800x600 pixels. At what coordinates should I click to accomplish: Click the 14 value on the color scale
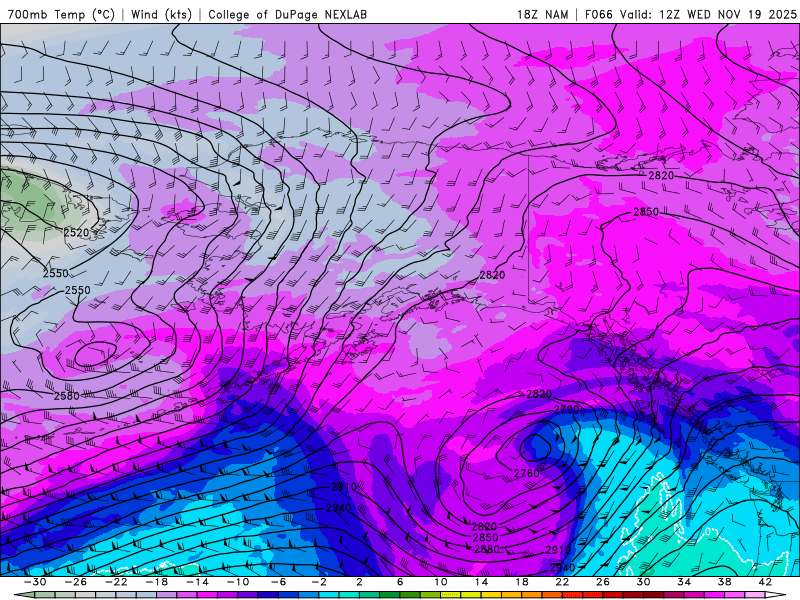pos(481,582)
